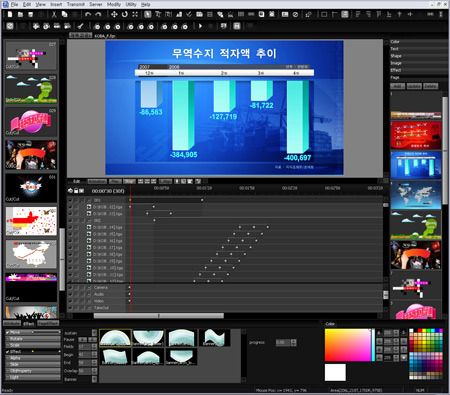The width and height of the screenshot is (450, 395).
Task: Click the Save disk icon
Action: click(x=30, y=14)
